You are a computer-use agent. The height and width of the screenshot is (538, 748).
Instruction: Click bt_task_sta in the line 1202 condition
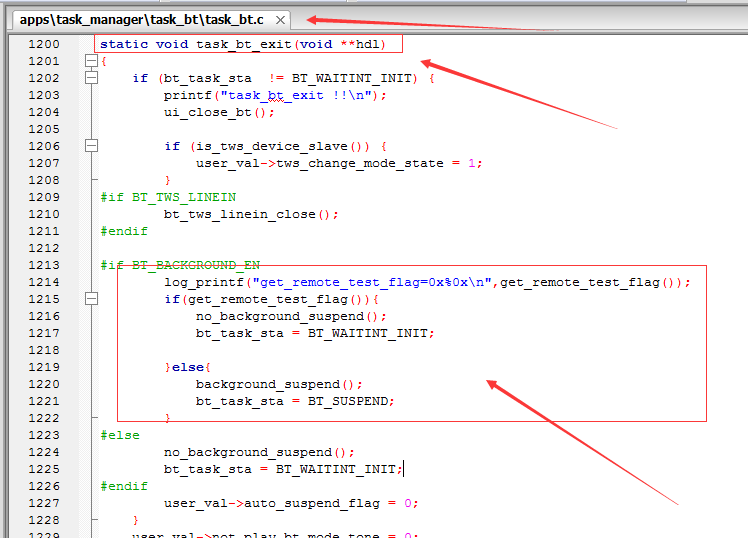(x=208, y=78)
